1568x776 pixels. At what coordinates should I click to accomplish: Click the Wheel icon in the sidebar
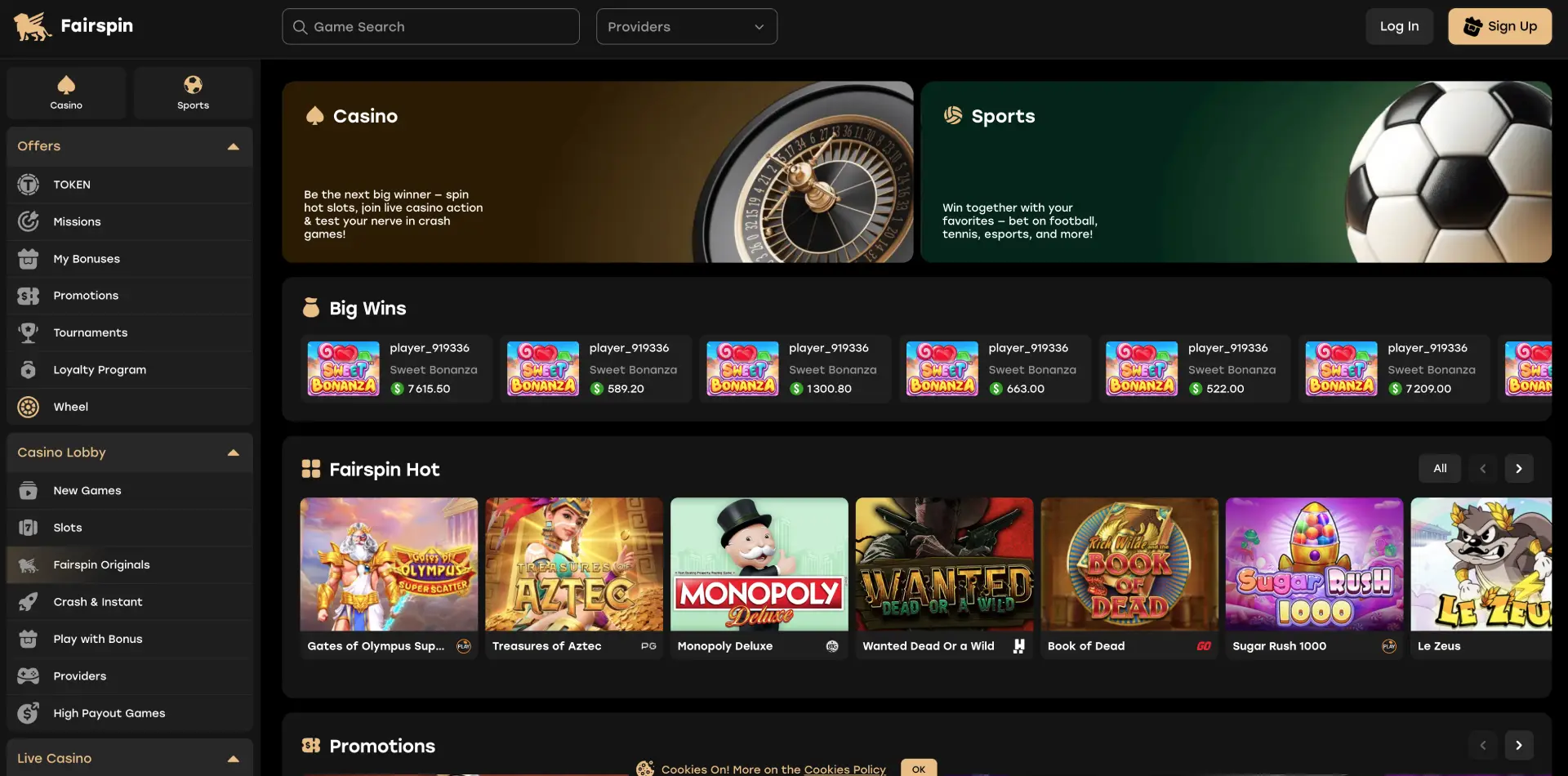(28, 406)
